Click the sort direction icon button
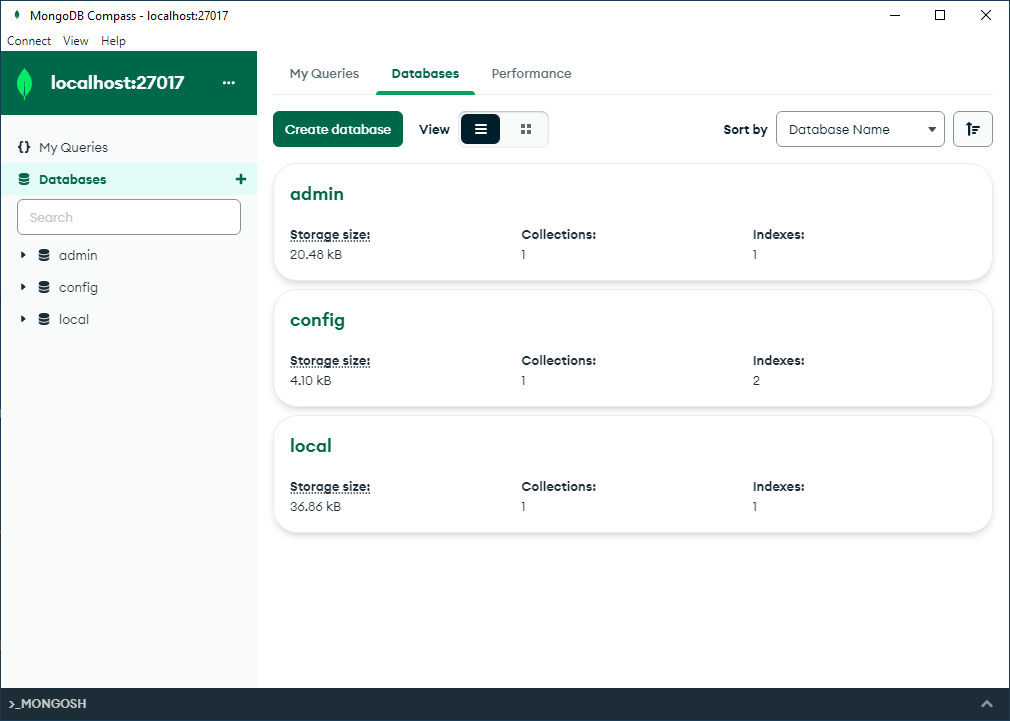This screenshot has height=721, width=1010. coord(972,129)
